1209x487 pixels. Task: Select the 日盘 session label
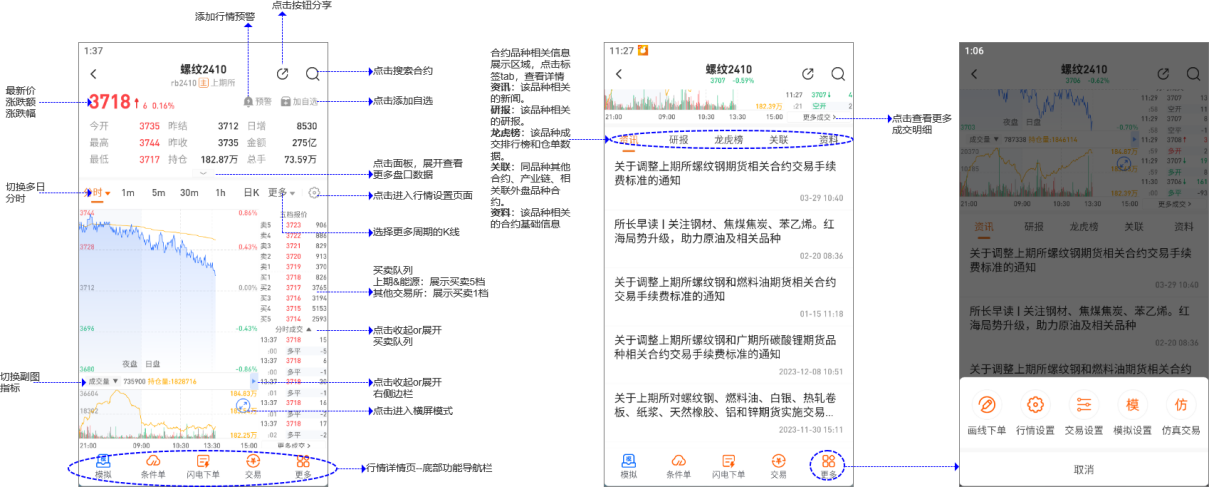coord(153,364)
